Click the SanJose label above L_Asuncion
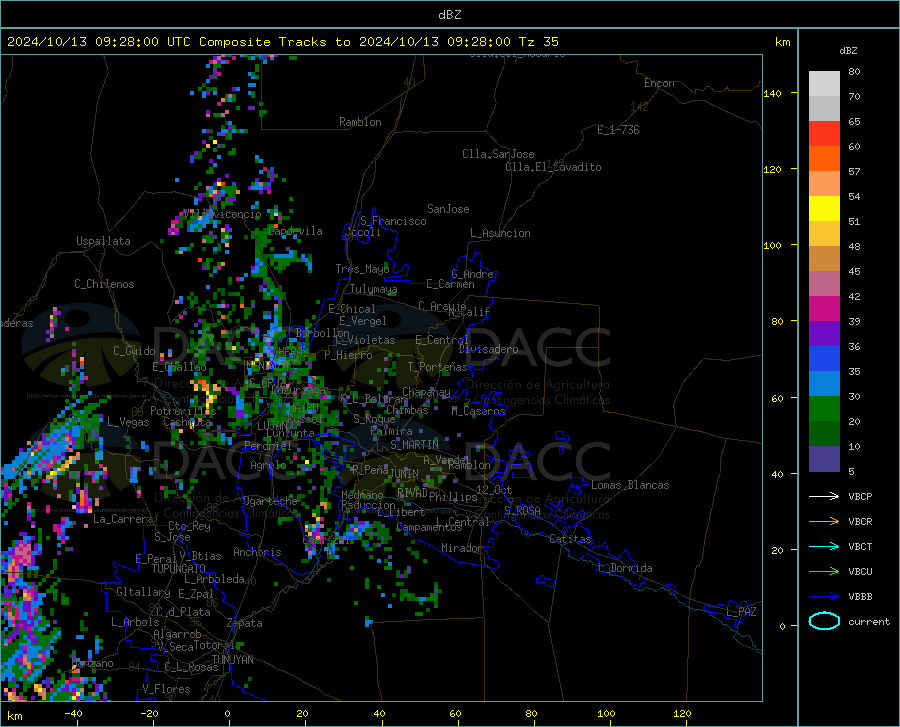This screenshot has height=727, width=900. (448, 209)
